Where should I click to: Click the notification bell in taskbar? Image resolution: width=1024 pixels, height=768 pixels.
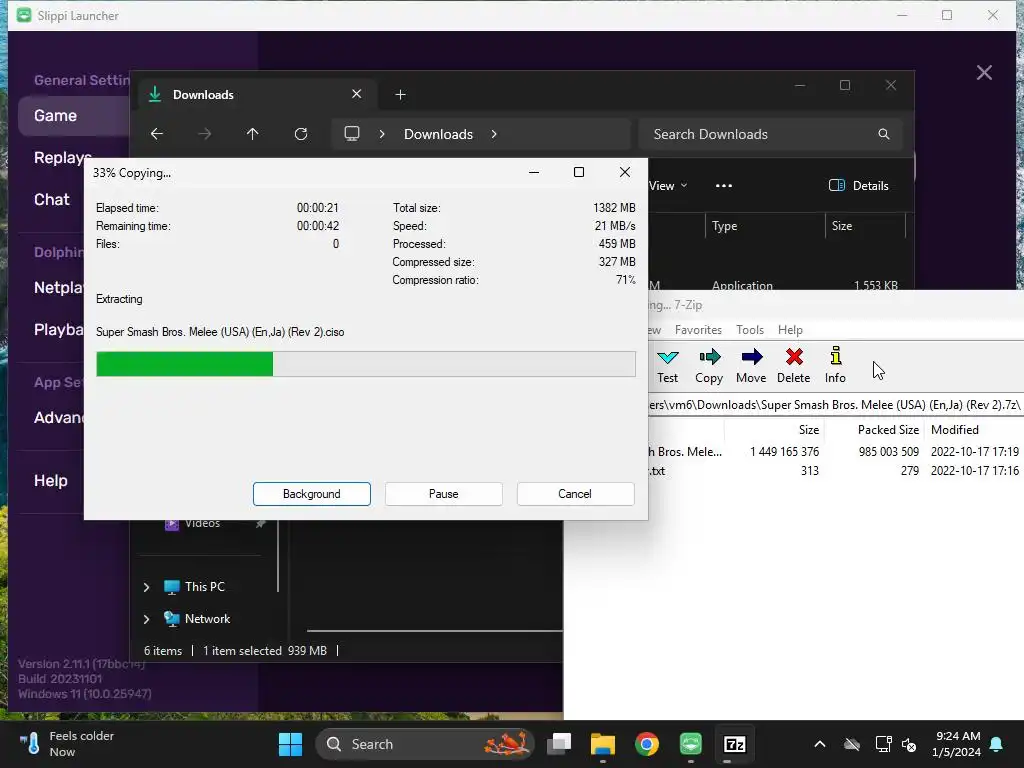click(x=997, y=744)
